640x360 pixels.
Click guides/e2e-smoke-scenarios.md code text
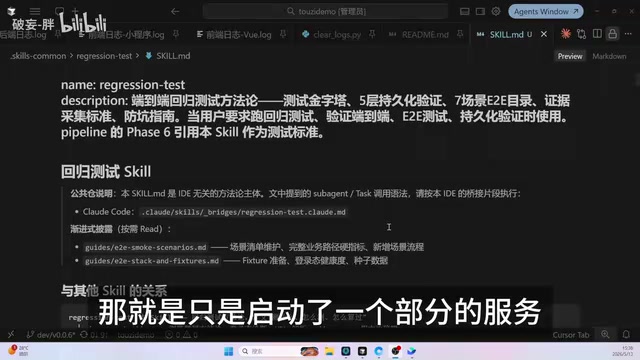tap(146, 247)
